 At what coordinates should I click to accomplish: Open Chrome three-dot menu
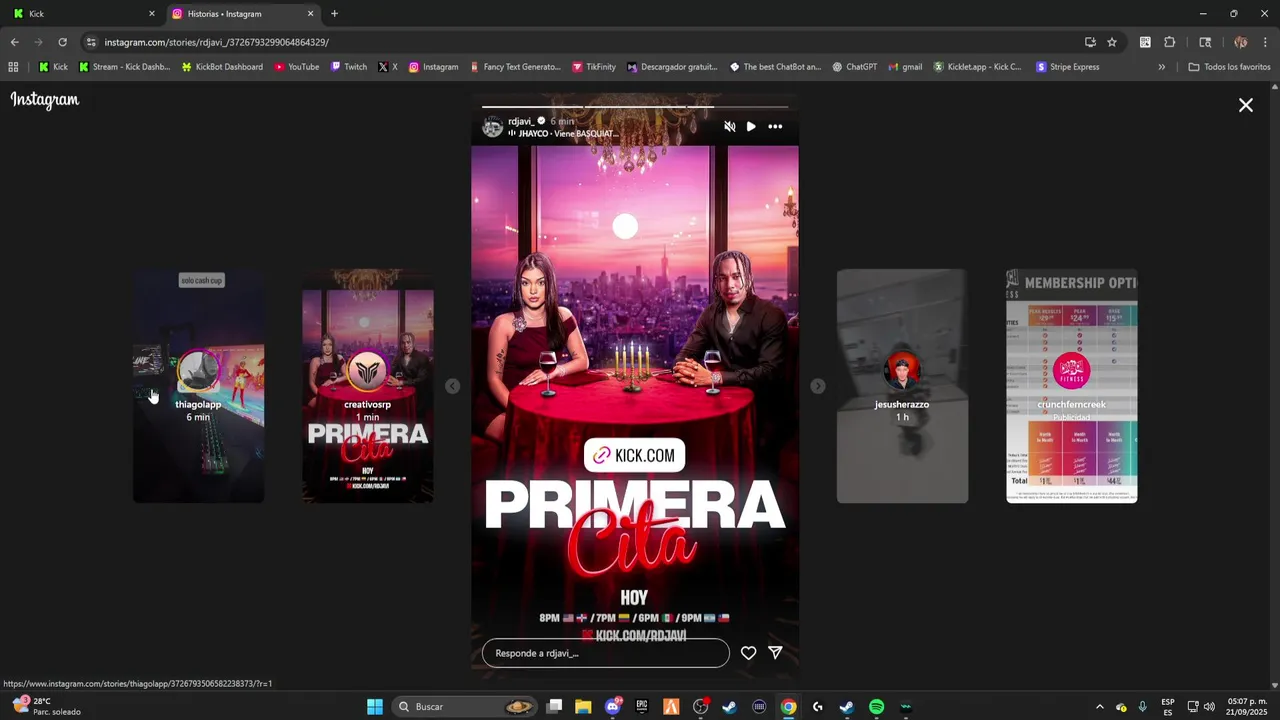[x=1265, y=42]
